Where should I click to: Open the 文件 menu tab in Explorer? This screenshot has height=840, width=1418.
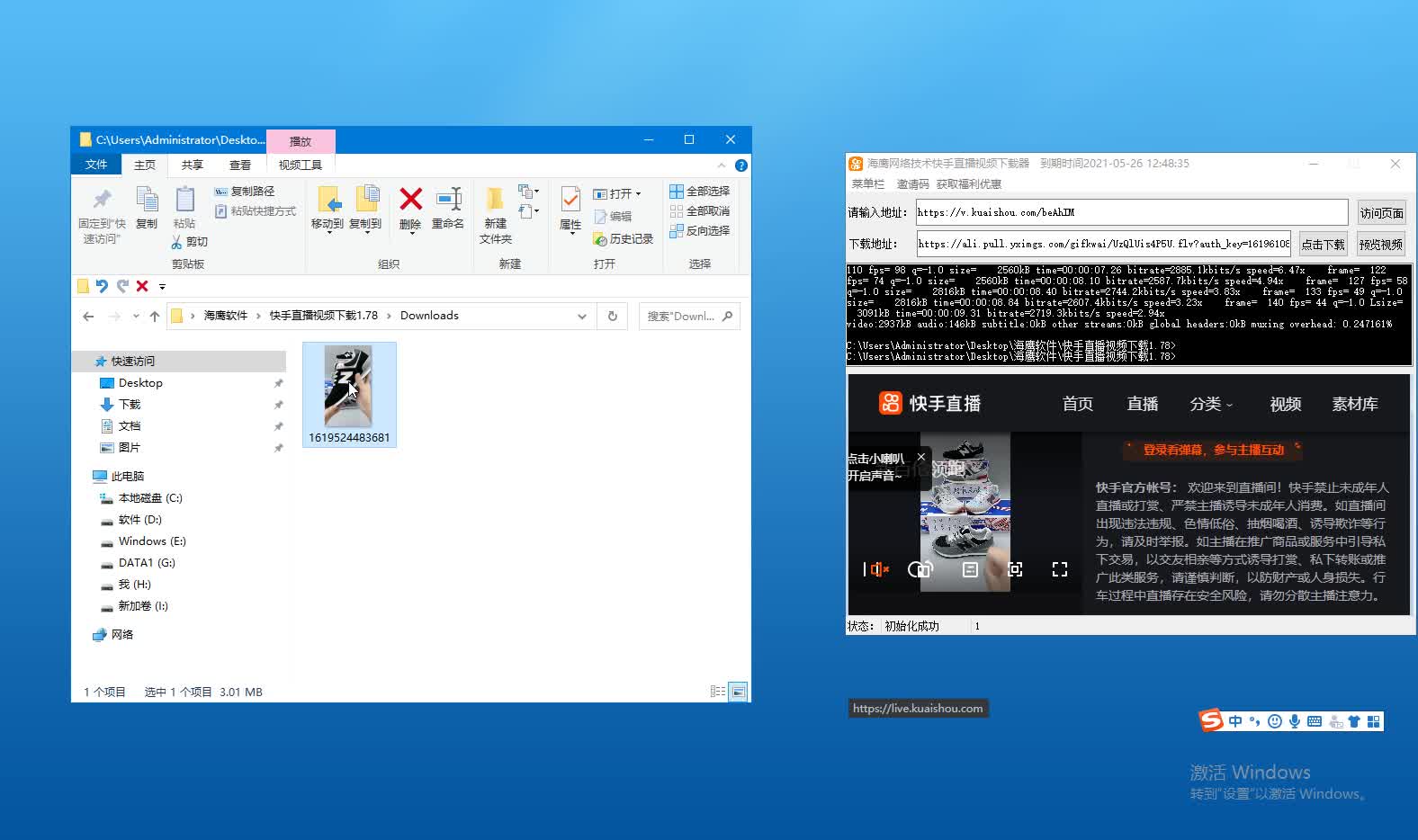pyautogui.click(x=96, y=165)
